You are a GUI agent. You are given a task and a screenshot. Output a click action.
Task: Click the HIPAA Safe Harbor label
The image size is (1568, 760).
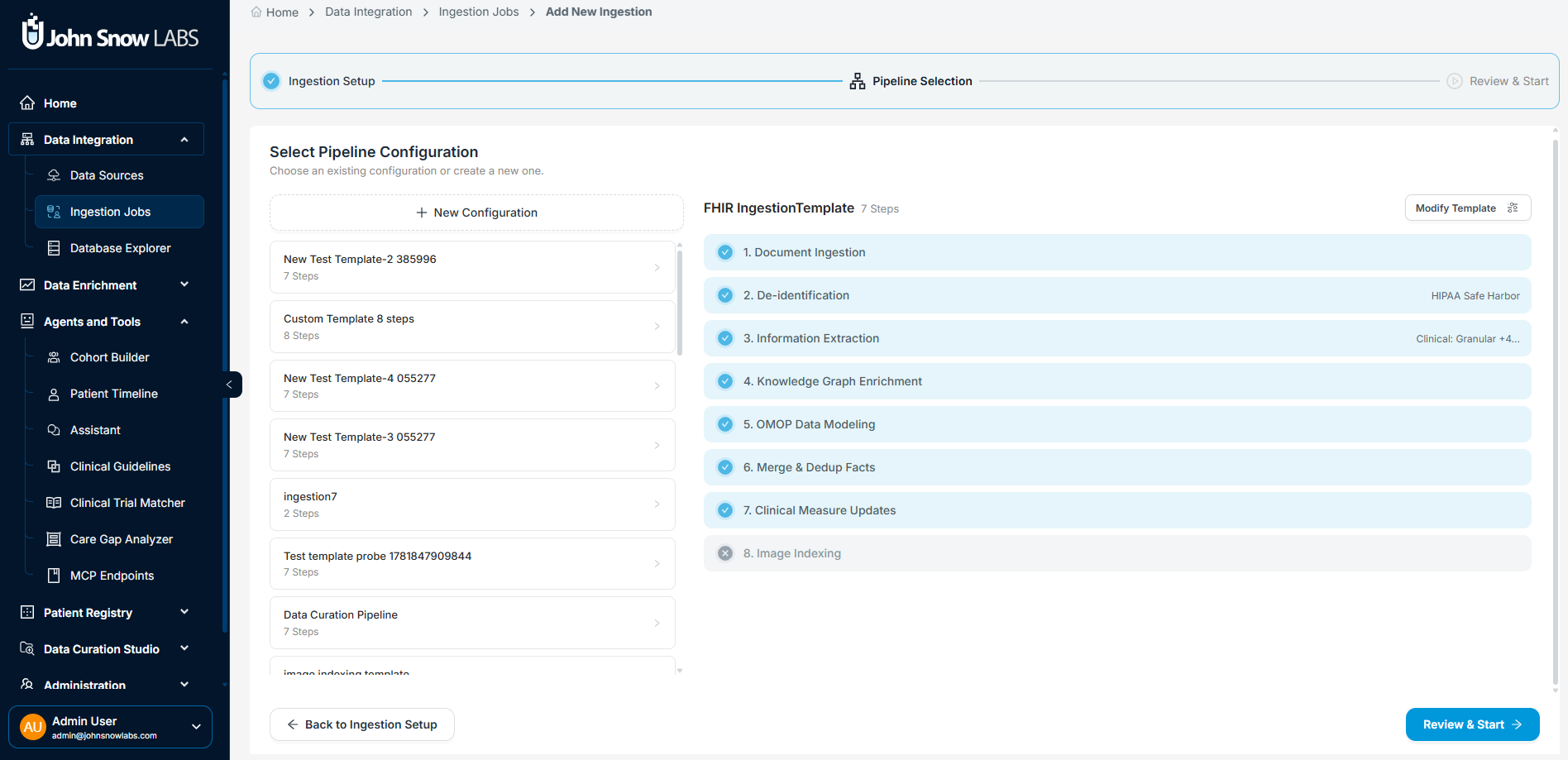coord(1475,296)
